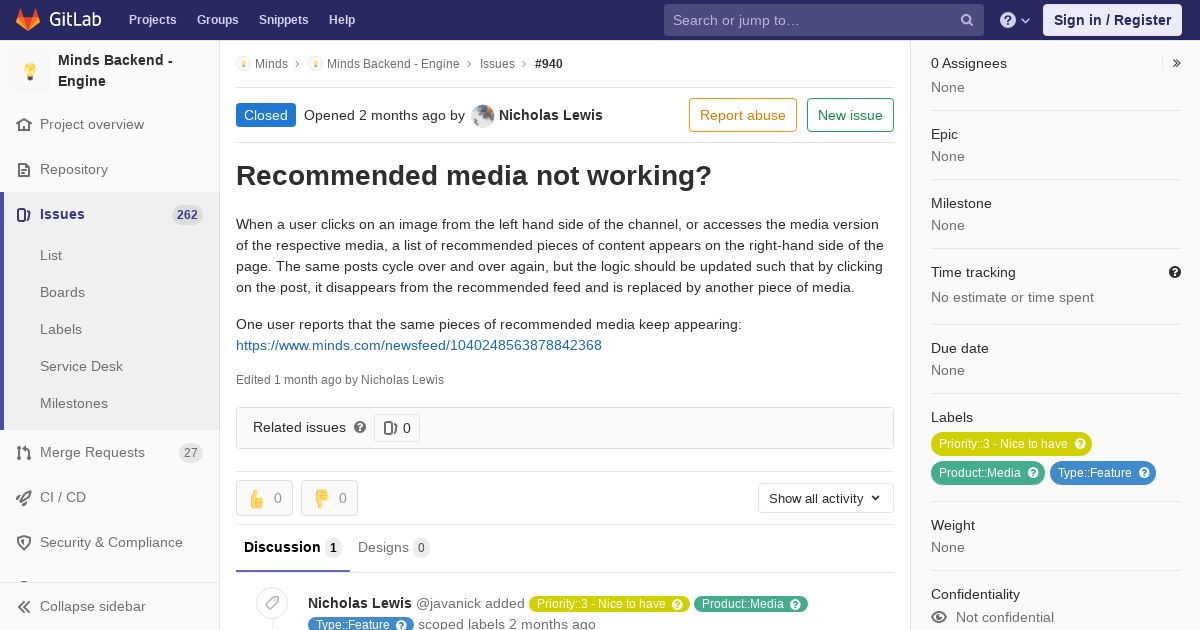1200x630 pixels.
Task: Give thumbs up reaction
Action: 264,498
